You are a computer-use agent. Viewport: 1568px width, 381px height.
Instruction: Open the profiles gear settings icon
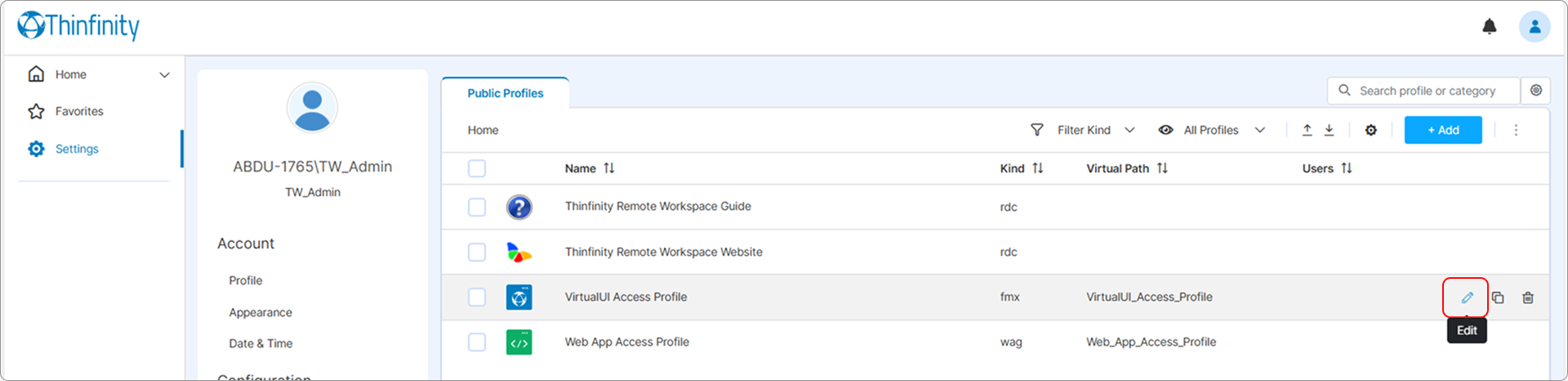tap(1371, 130)
